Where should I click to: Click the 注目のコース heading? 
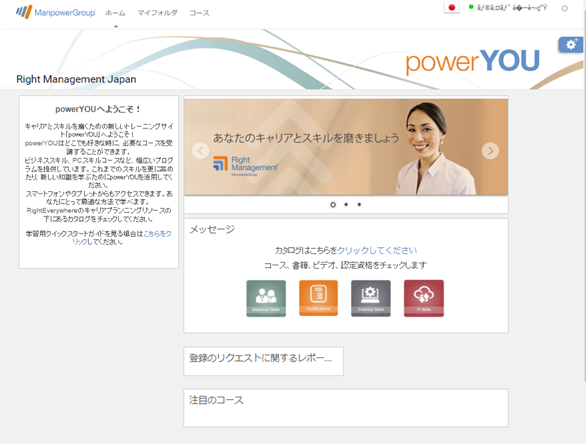coord(216,400)
